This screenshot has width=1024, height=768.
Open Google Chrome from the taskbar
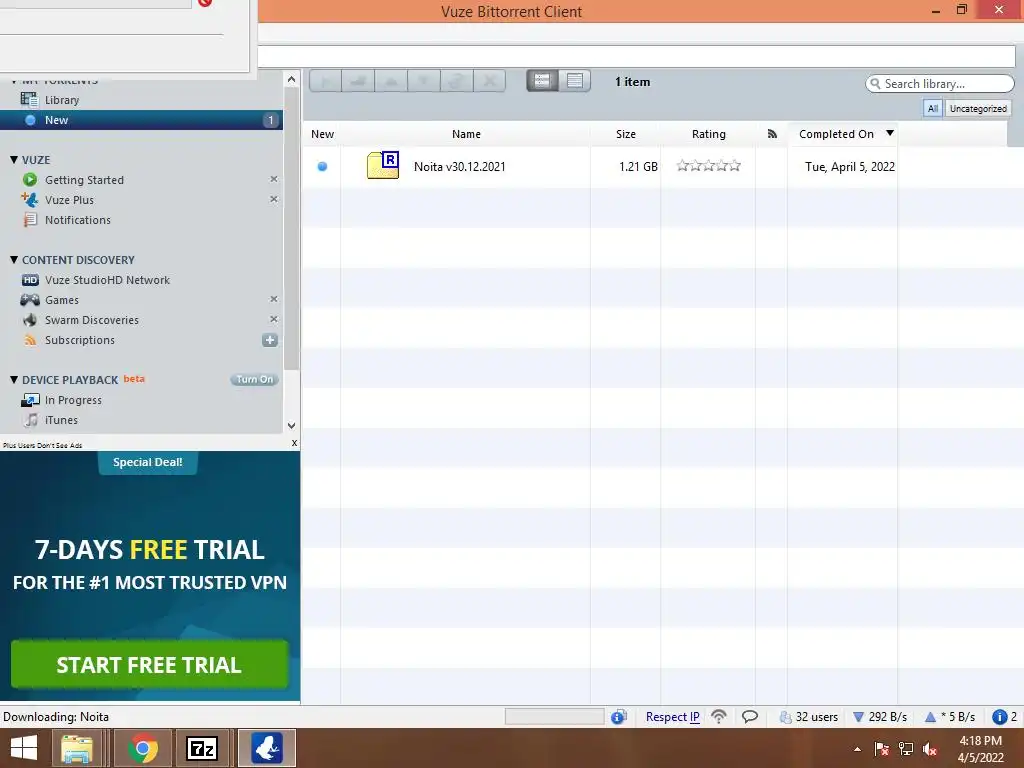(143, 749)
